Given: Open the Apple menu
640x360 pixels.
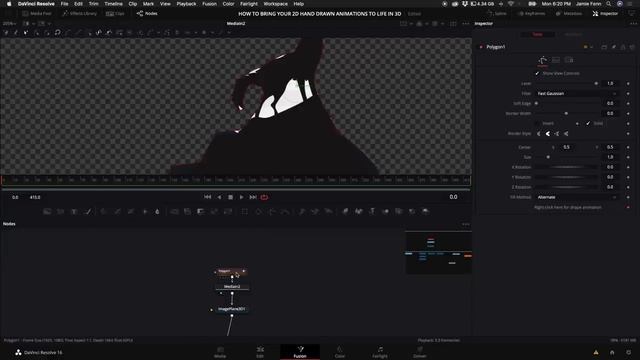Looking at the screenshot, I should click(x=9, y=4).
